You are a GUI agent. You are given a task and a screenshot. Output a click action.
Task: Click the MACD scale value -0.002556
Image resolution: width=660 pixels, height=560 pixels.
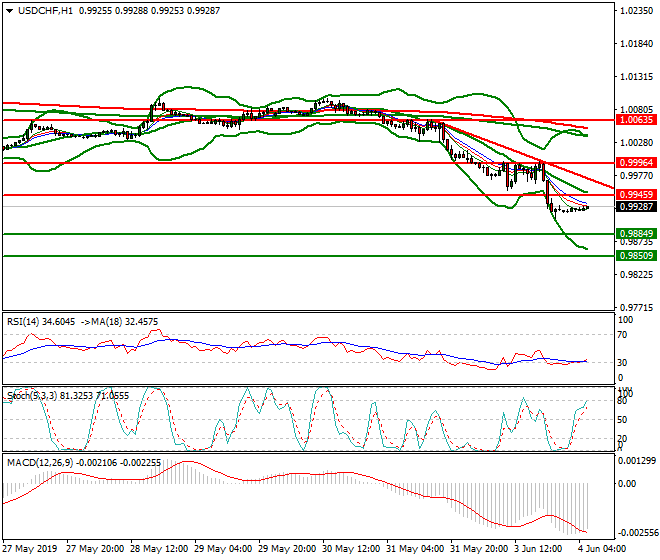coord(637,533)
